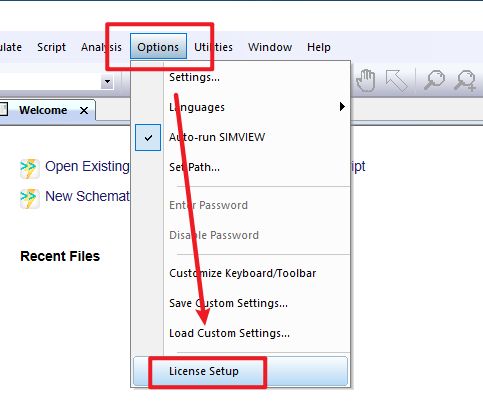Select the hand pan tool icon
483x419 pixels.
pos(366,80)
